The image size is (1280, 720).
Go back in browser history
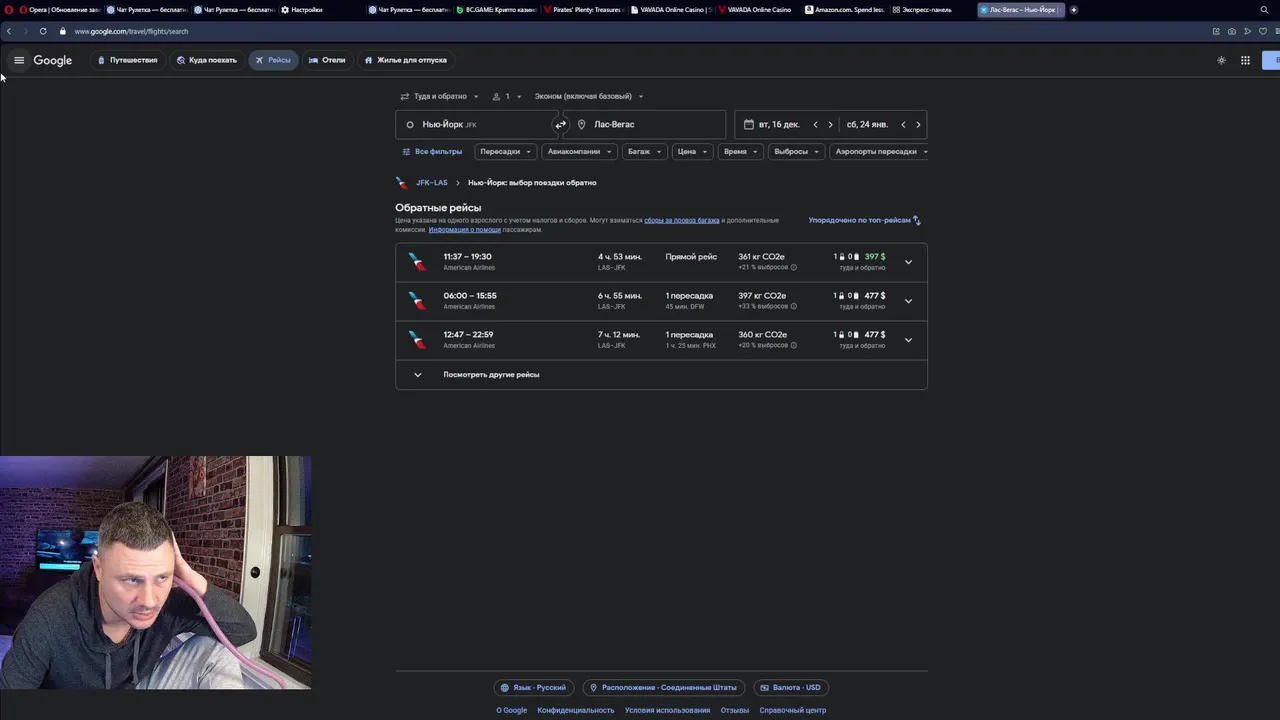point(9,31)
